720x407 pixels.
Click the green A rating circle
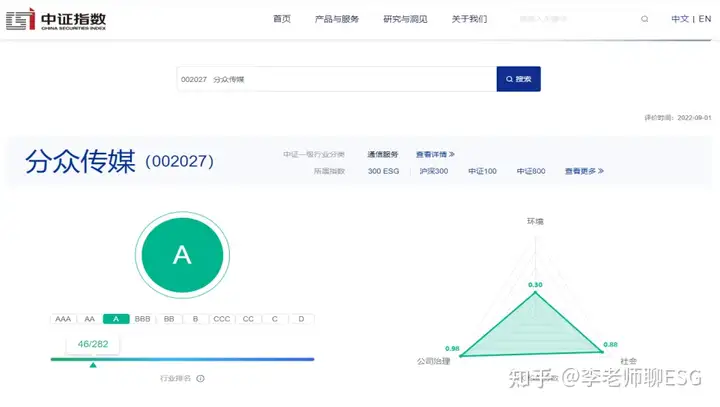click(182, 255)
